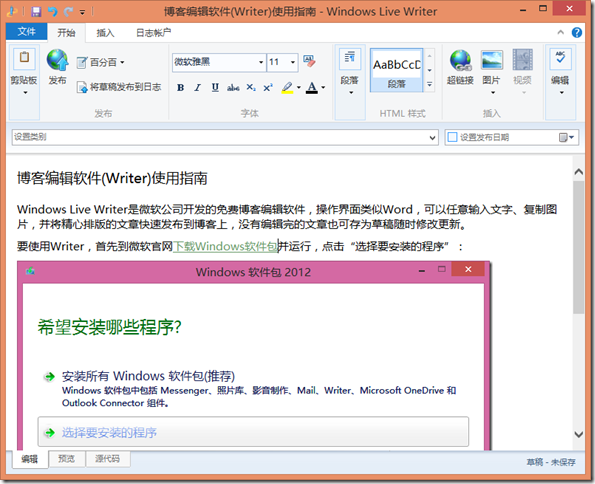Open the publish date calendar picker
595x484 pixels.
tap(566, 137)
